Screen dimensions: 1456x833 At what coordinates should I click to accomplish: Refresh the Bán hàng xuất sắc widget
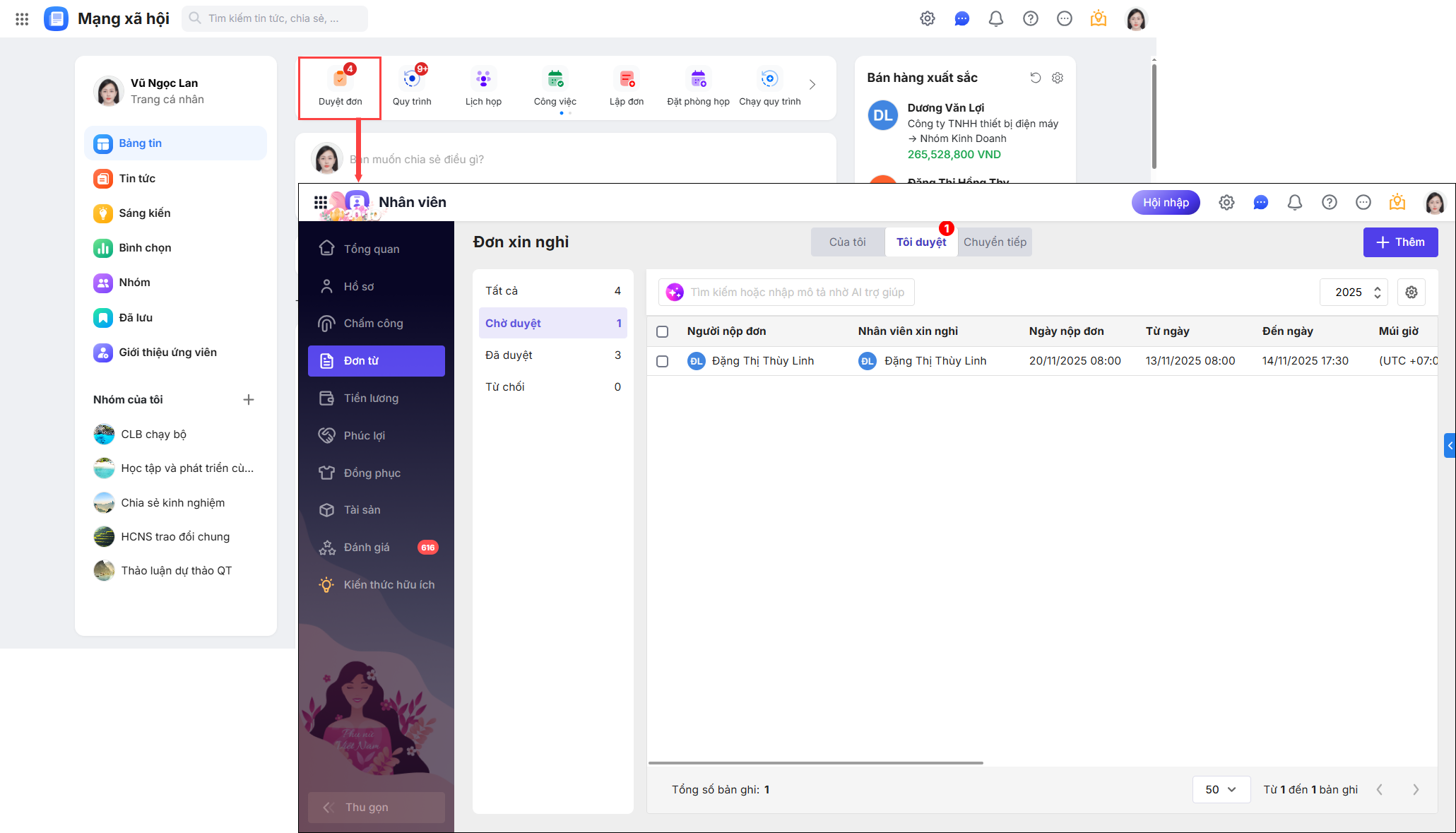pyautogui.click(x=1035, y=78)
